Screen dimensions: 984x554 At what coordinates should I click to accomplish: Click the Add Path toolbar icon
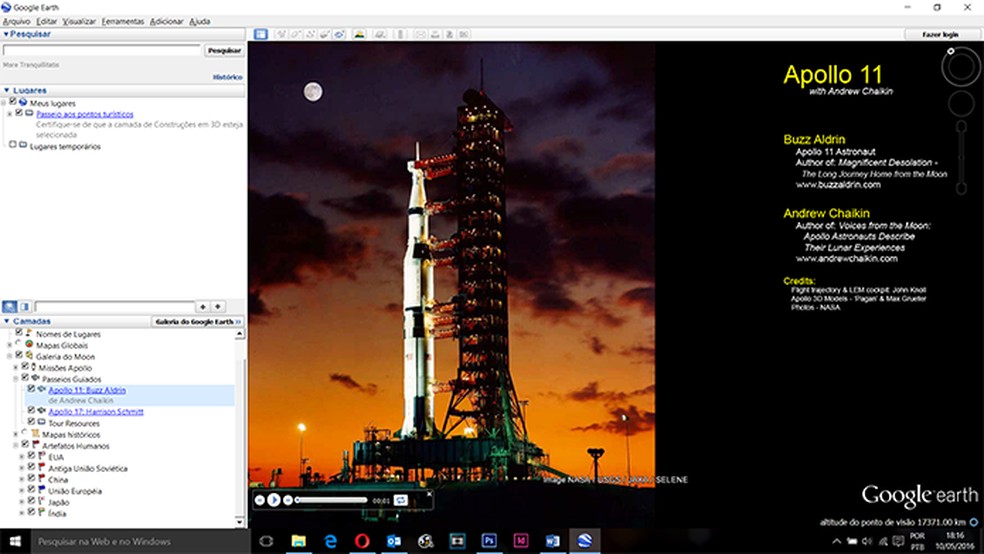coord(310,35)
